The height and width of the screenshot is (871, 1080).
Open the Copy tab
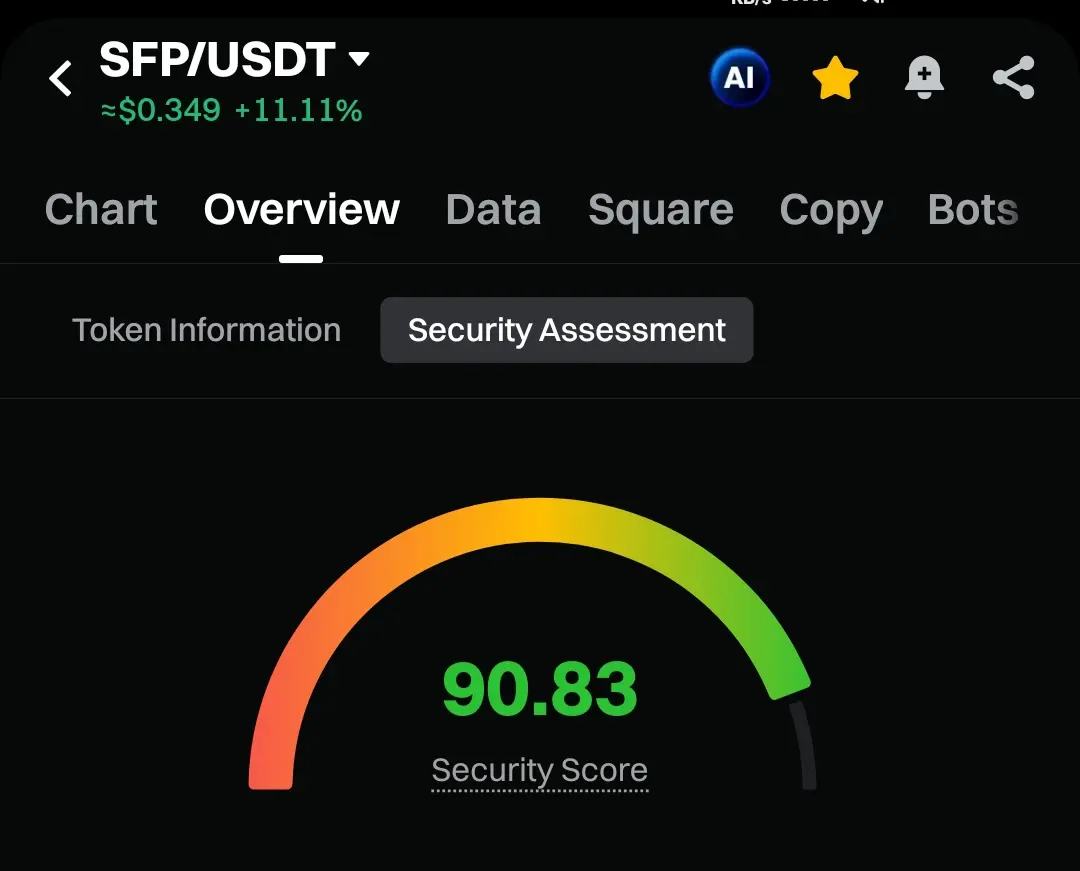click(830, 210)
